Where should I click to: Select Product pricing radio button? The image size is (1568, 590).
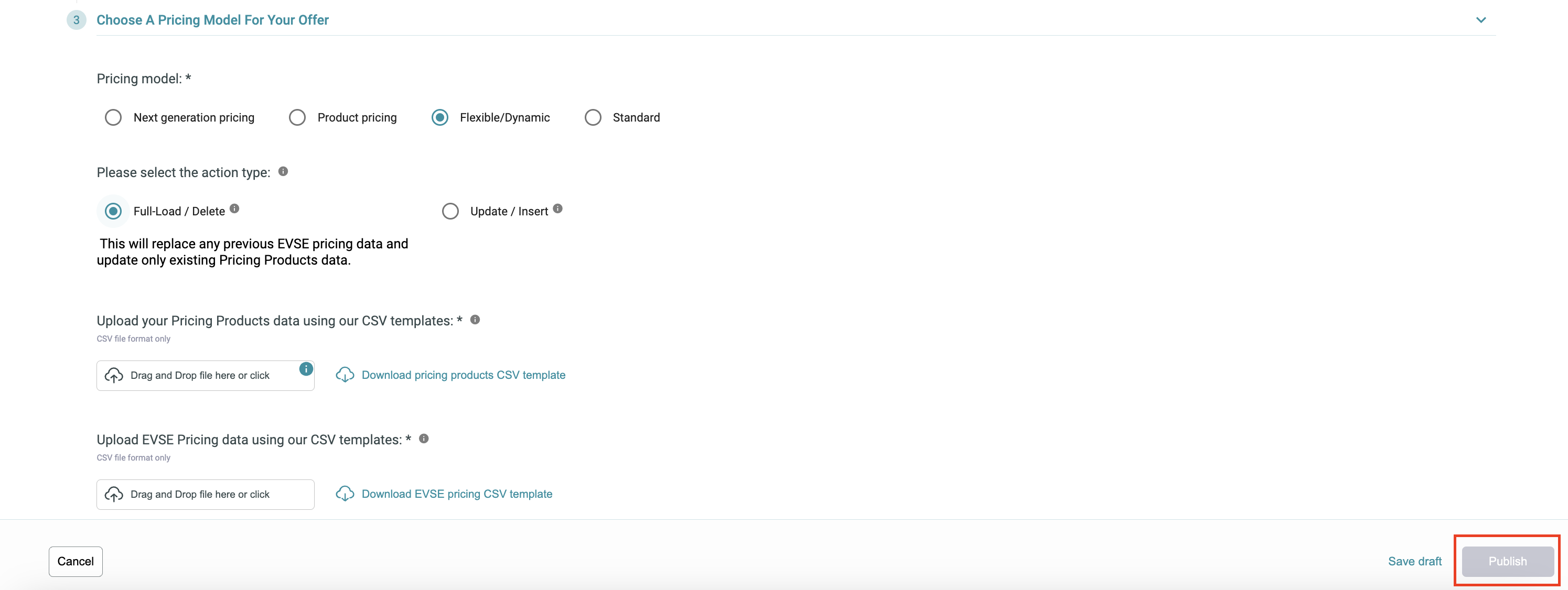point(297,117)
